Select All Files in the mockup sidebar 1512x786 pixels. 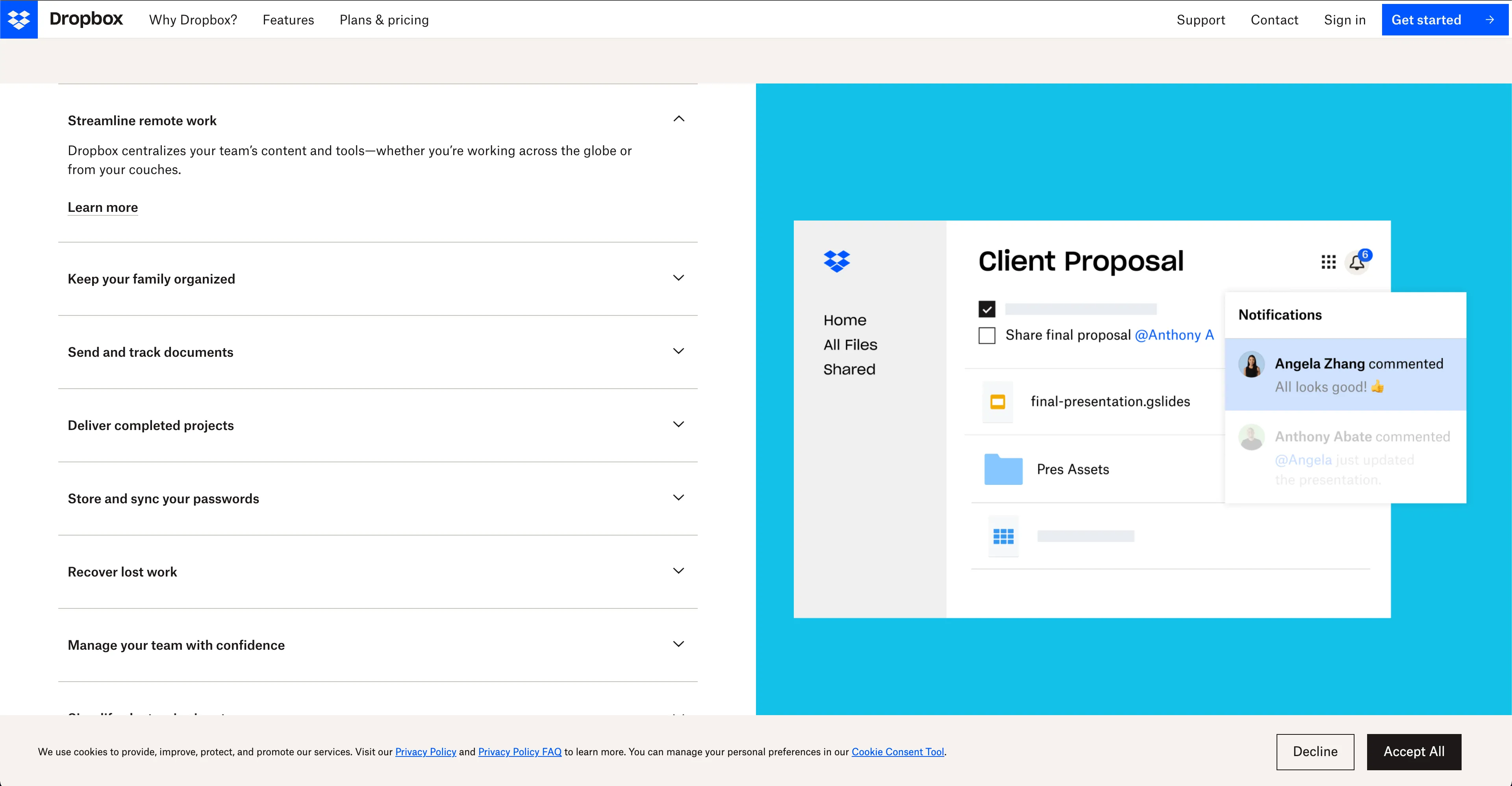point(850,345)
